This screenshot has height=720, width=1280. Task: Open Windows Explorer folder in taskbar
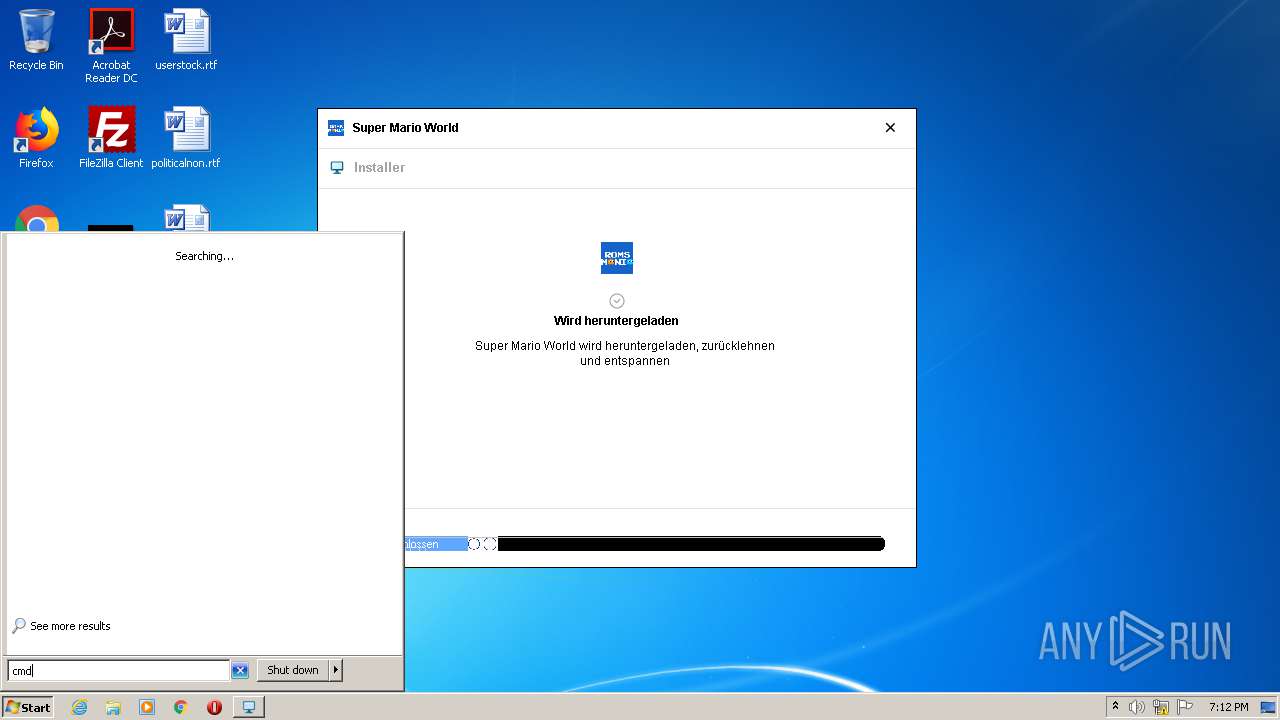pos(113,707)
